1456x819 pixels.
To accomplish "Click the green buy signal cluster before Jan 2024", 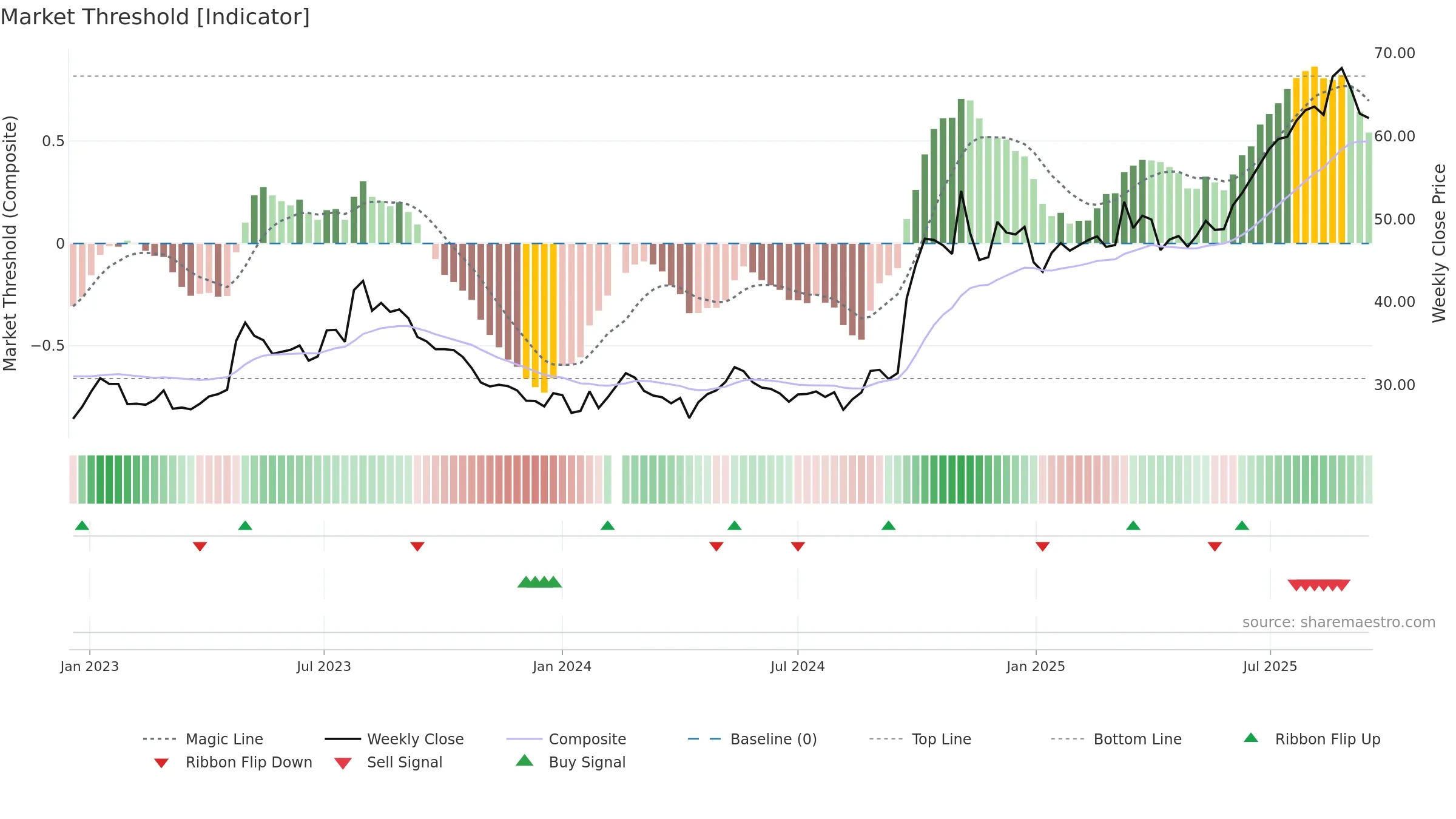I will pos(539,582).
